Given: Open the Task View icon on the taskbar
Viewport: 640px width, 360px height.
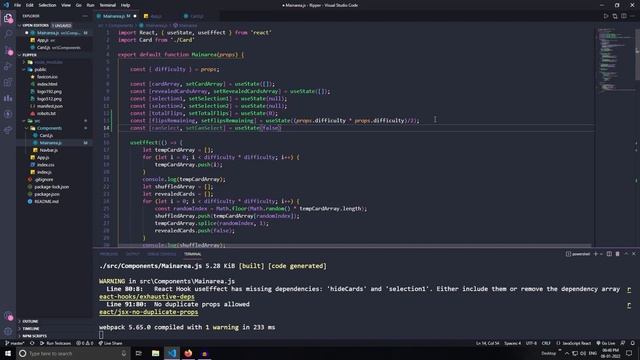Looking at the screenshot, I should pyautogui.click(x=139, y=353).
